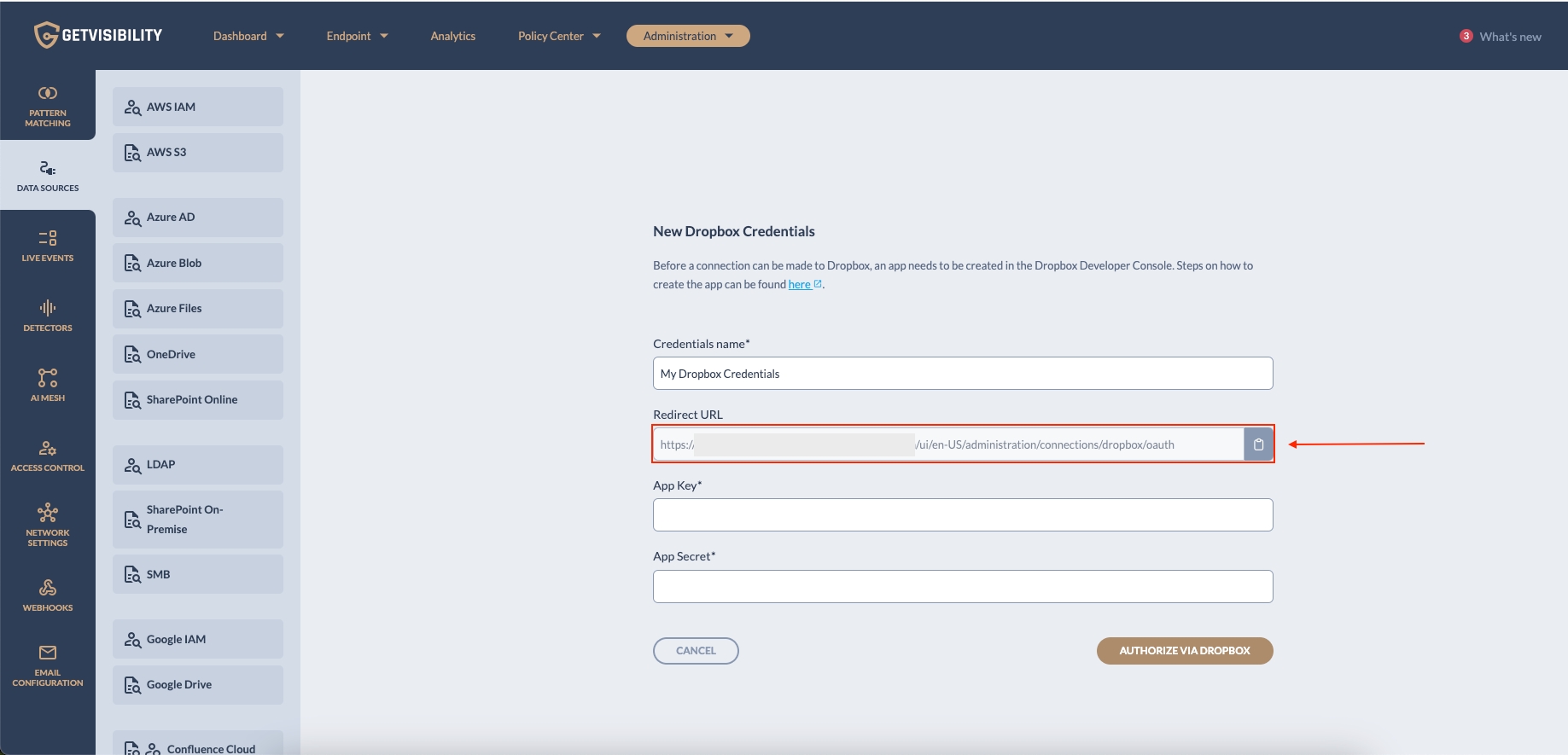Focus the App Key field

click(x=963, y=515)
